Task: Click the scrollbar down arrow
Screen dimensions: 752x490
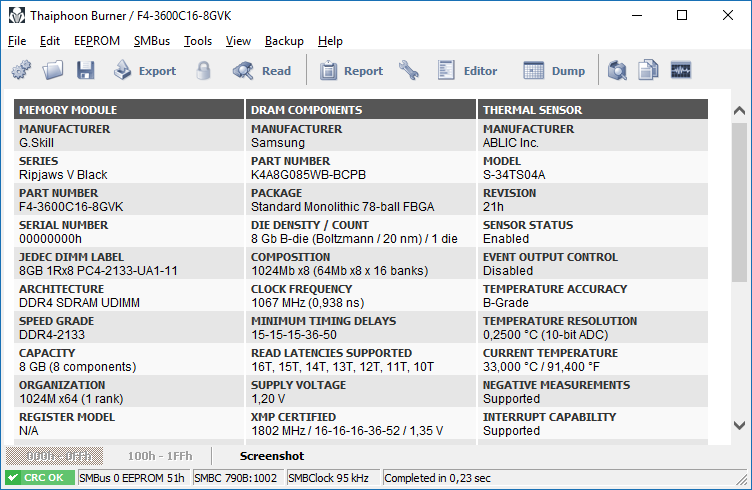Action: point(739,425)
